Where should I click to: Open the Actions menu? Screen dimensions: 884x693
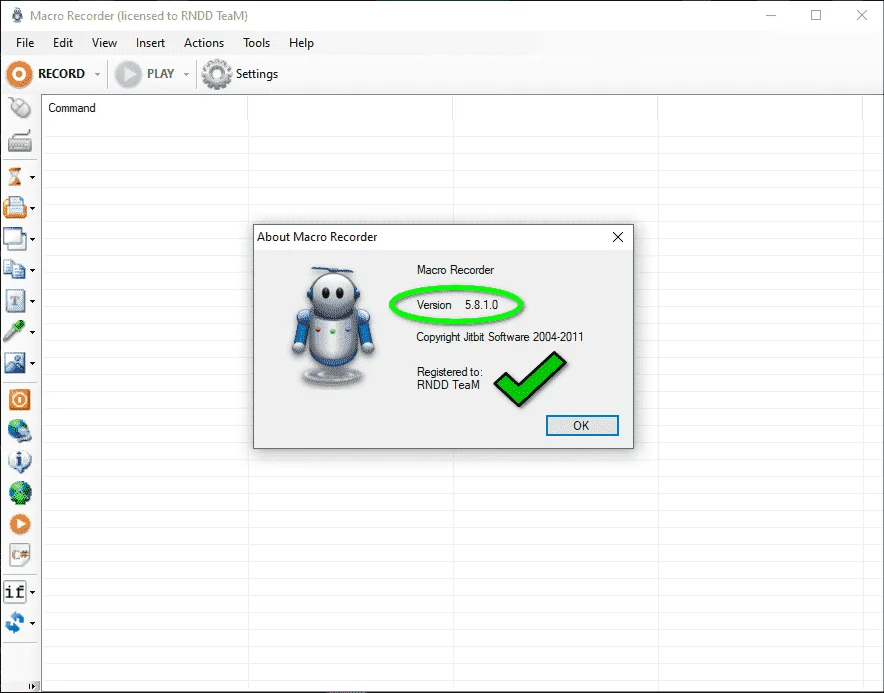pyautogui.click(x=204, y=43)
